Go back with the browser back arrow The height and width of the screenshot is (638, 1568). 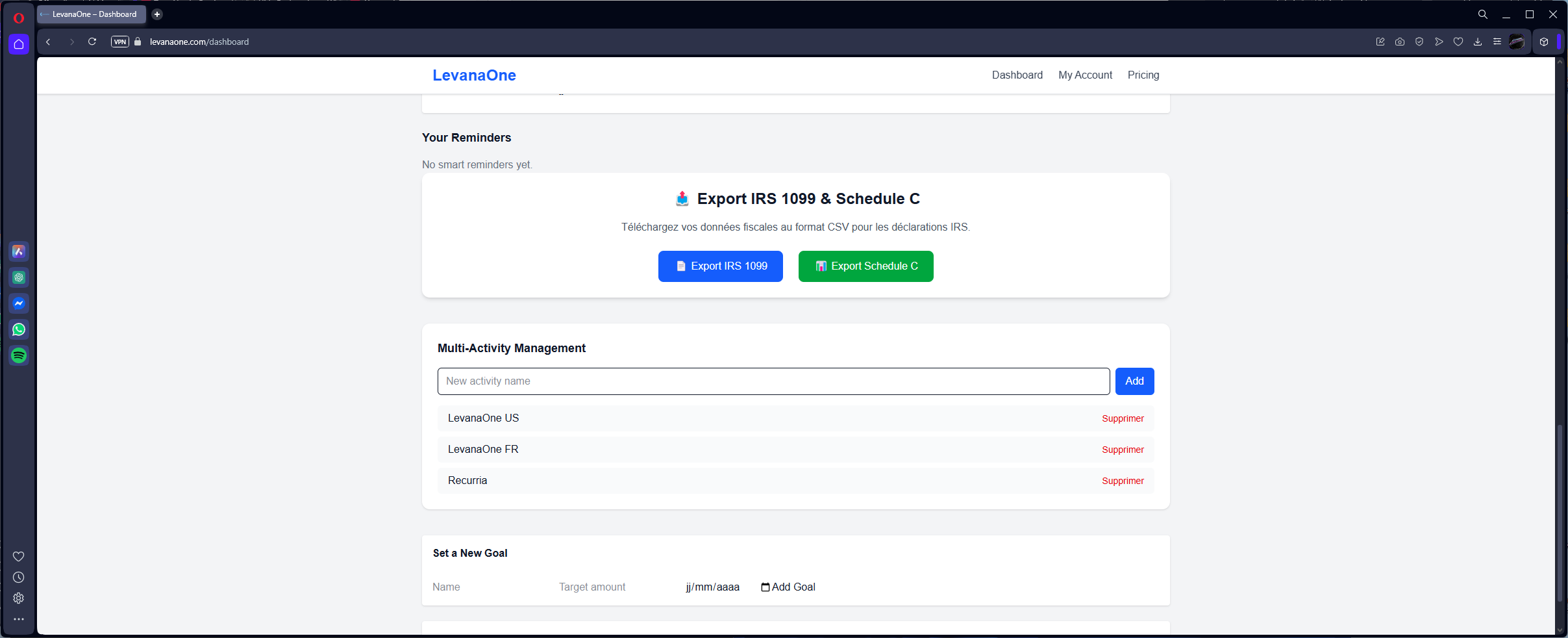(x=48, y=42)
